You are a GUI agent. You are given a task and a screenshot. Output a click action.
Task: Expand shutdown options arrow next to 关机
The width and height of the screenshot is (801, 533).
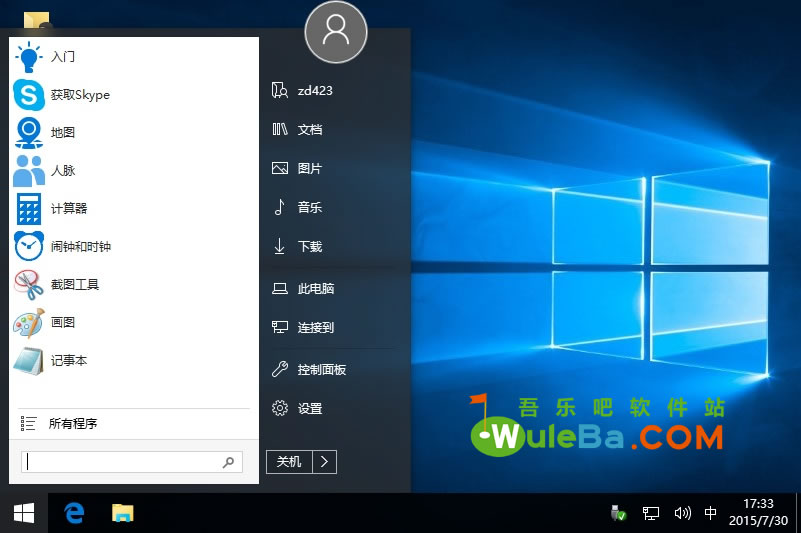tap(325, 461)
